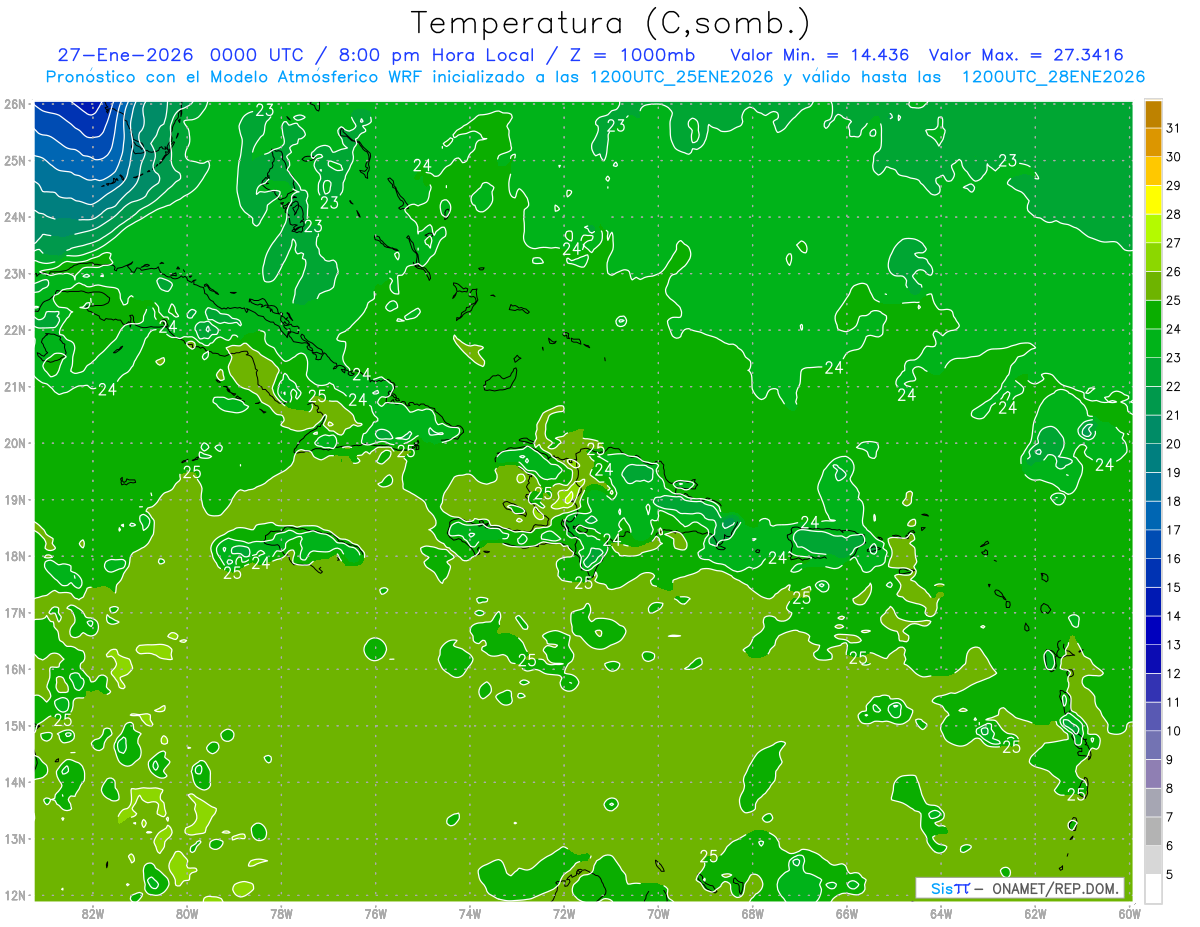
Task: Click the 76W longitude axis label
Action: tap(375, 913)
